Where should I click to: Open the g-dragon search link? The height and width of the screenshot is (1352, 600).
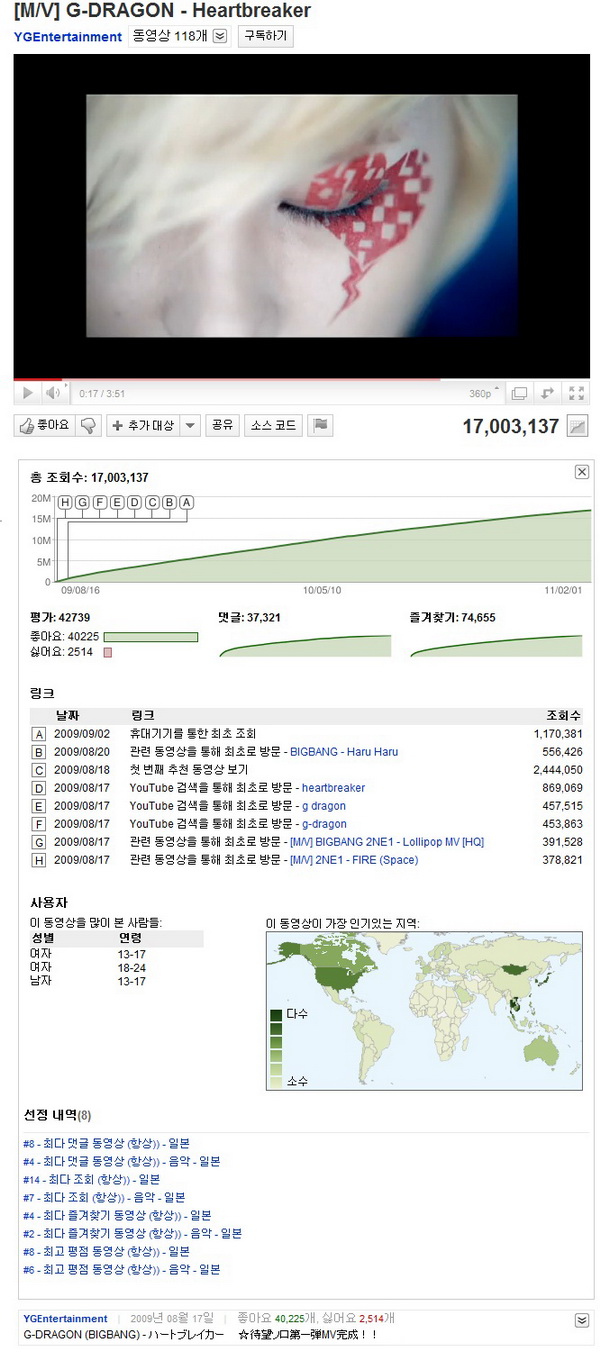coord(324,824)
